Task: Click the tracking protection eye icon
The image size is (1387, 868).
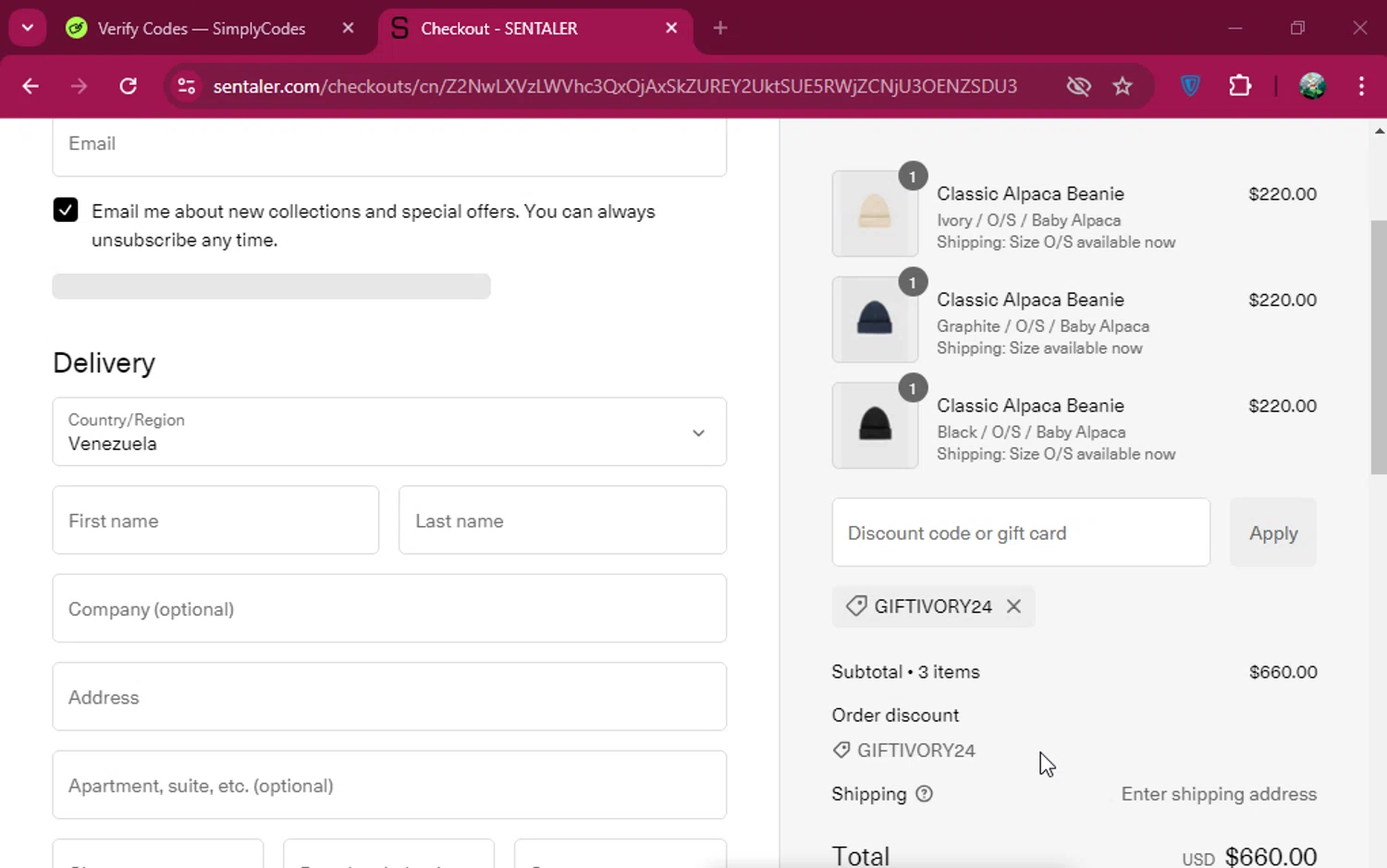Action: pyautogui.click(x=1078, y=86)
